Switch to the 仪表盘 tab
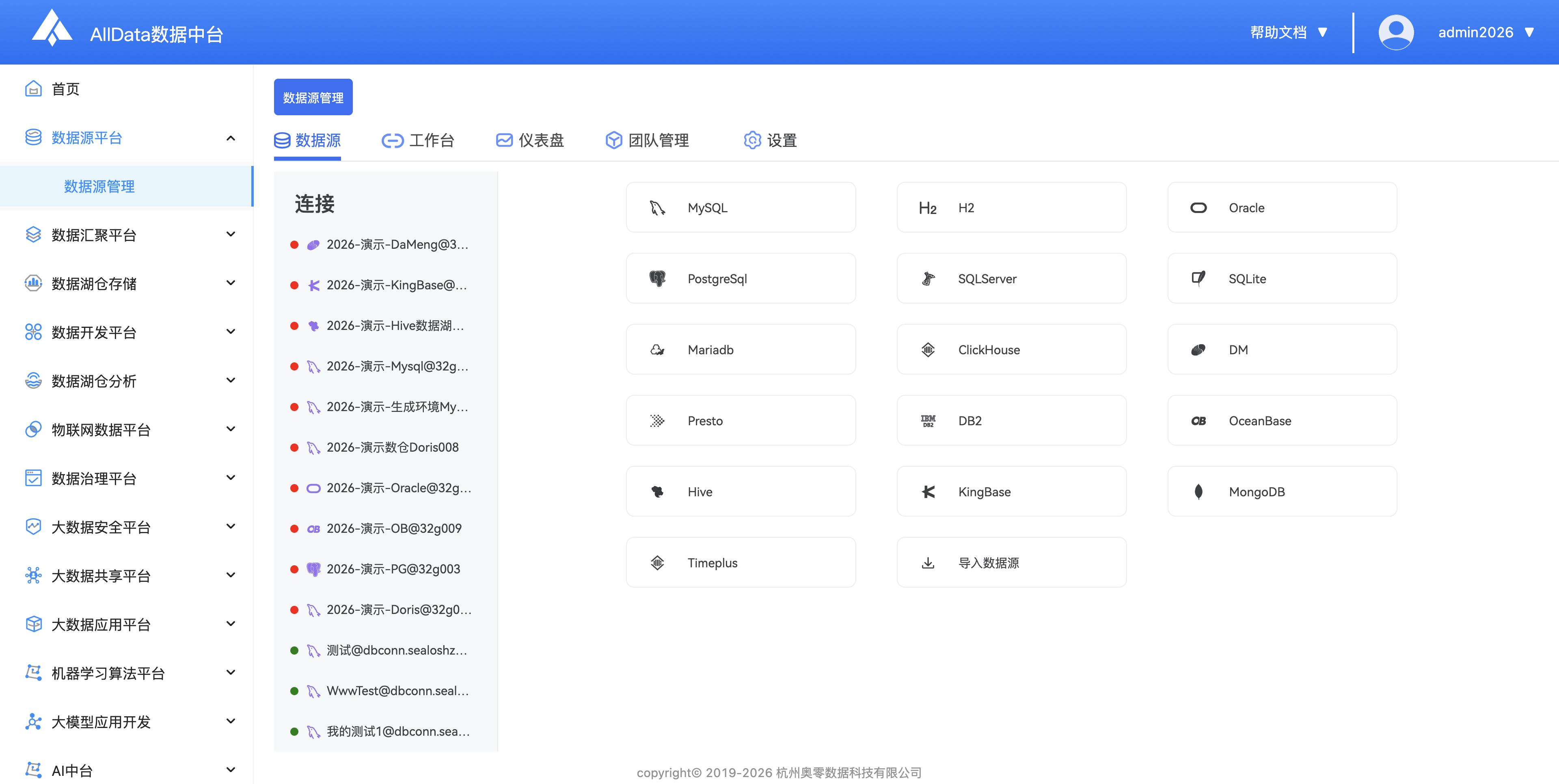This screenshot has width=1559, height=784. pyautogui.click(x=529, y=140)
